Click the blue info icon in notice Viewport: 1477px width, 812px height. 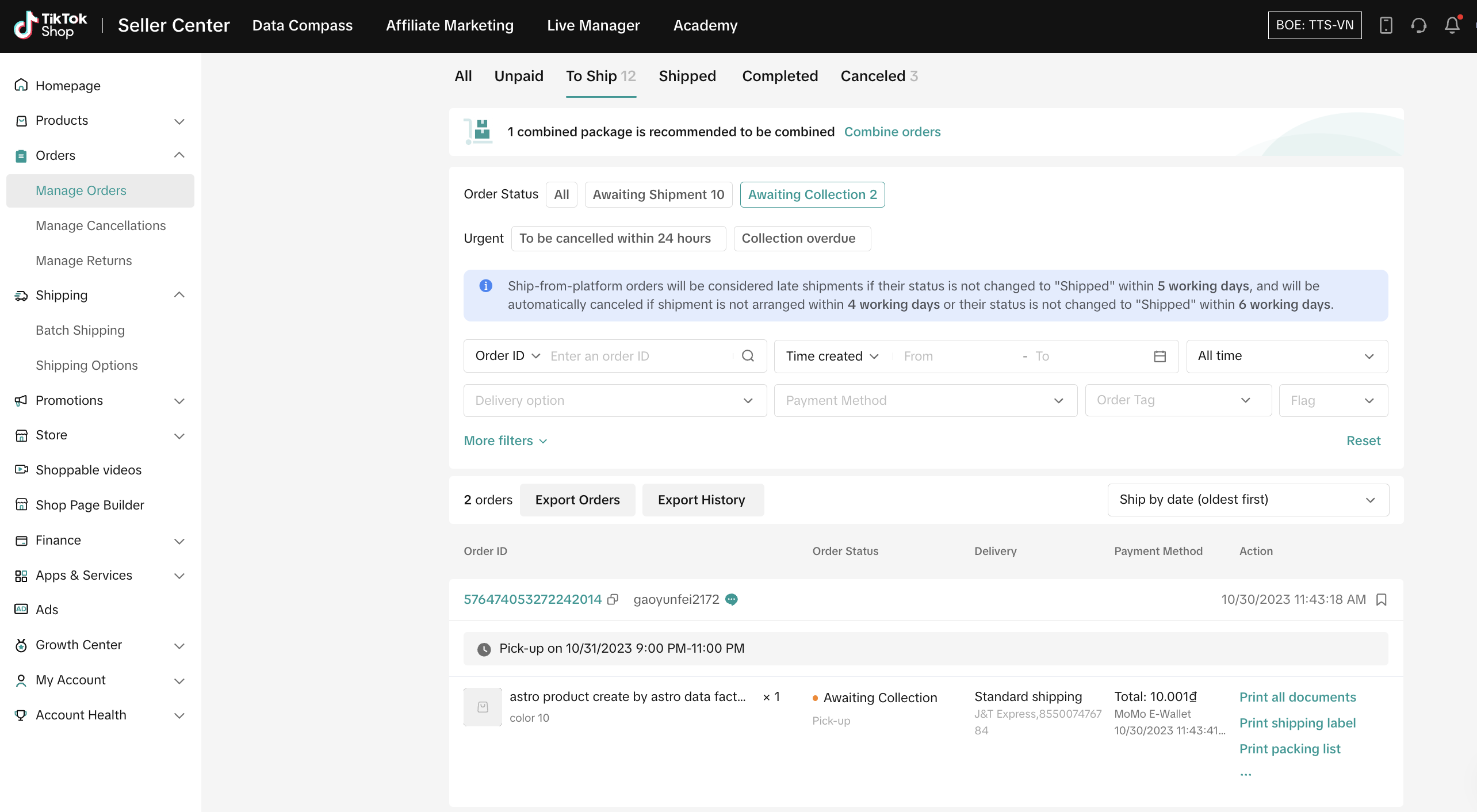click(x=486, y=286)
